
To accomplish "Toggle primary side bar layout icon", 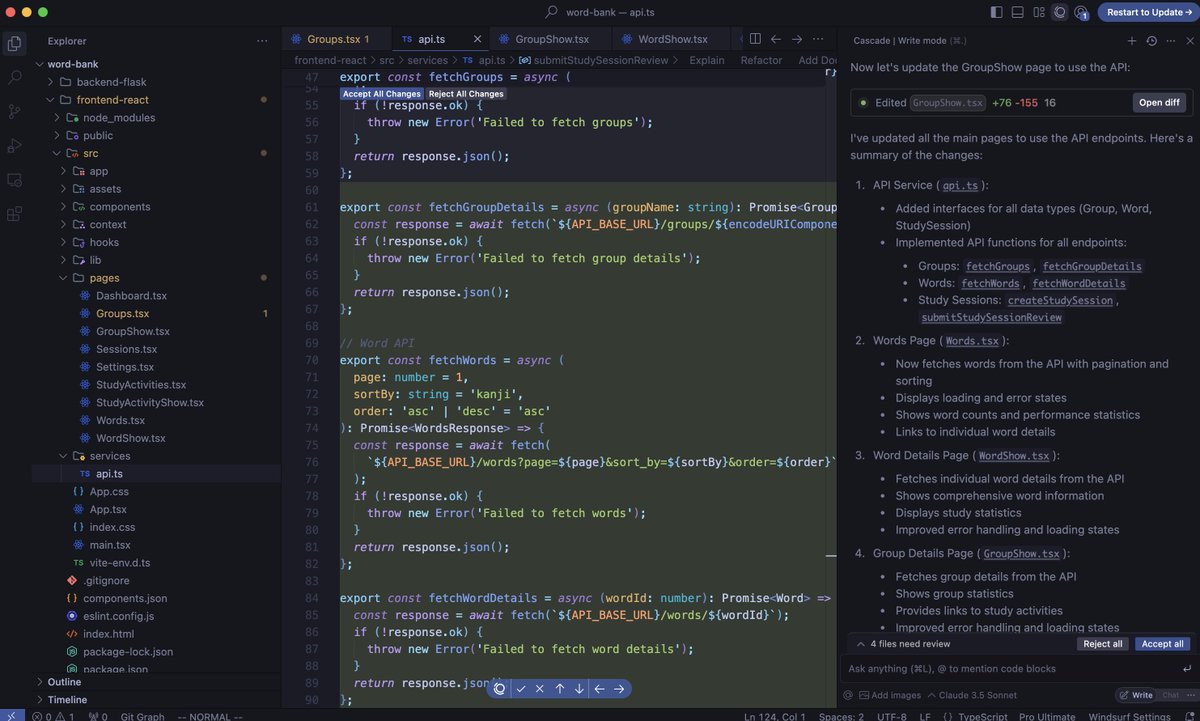I will coord(996,12).
